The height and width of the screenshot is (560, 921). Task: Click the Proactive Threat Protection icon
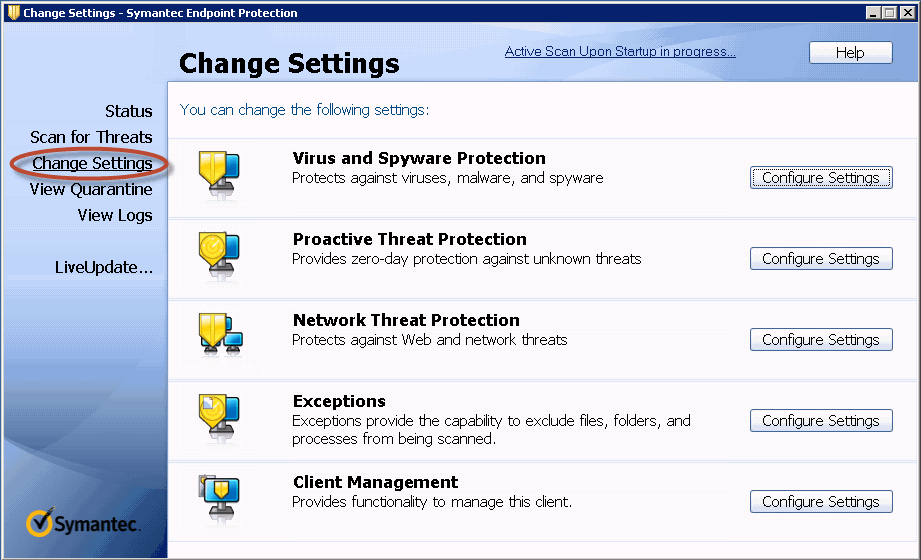coord(218,253)
